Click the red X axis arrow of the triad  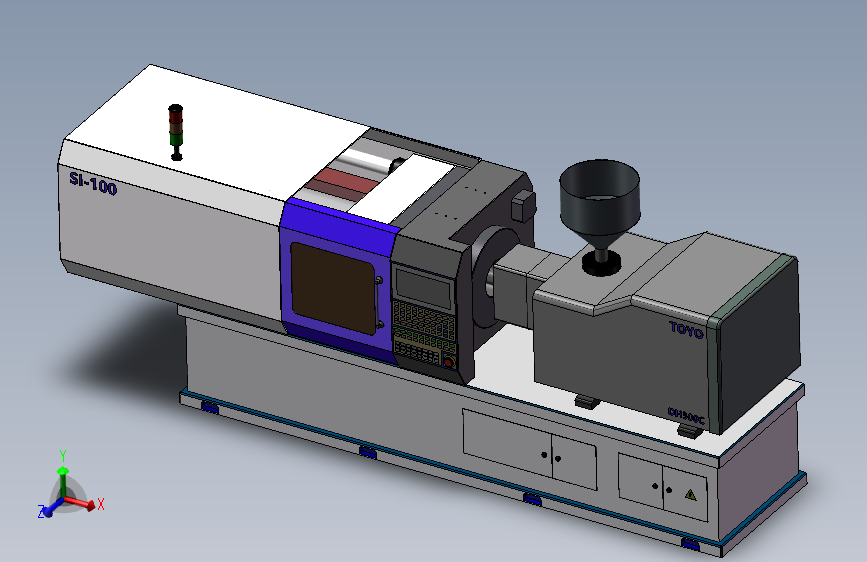pyautogui.click(x=80, y=503)
